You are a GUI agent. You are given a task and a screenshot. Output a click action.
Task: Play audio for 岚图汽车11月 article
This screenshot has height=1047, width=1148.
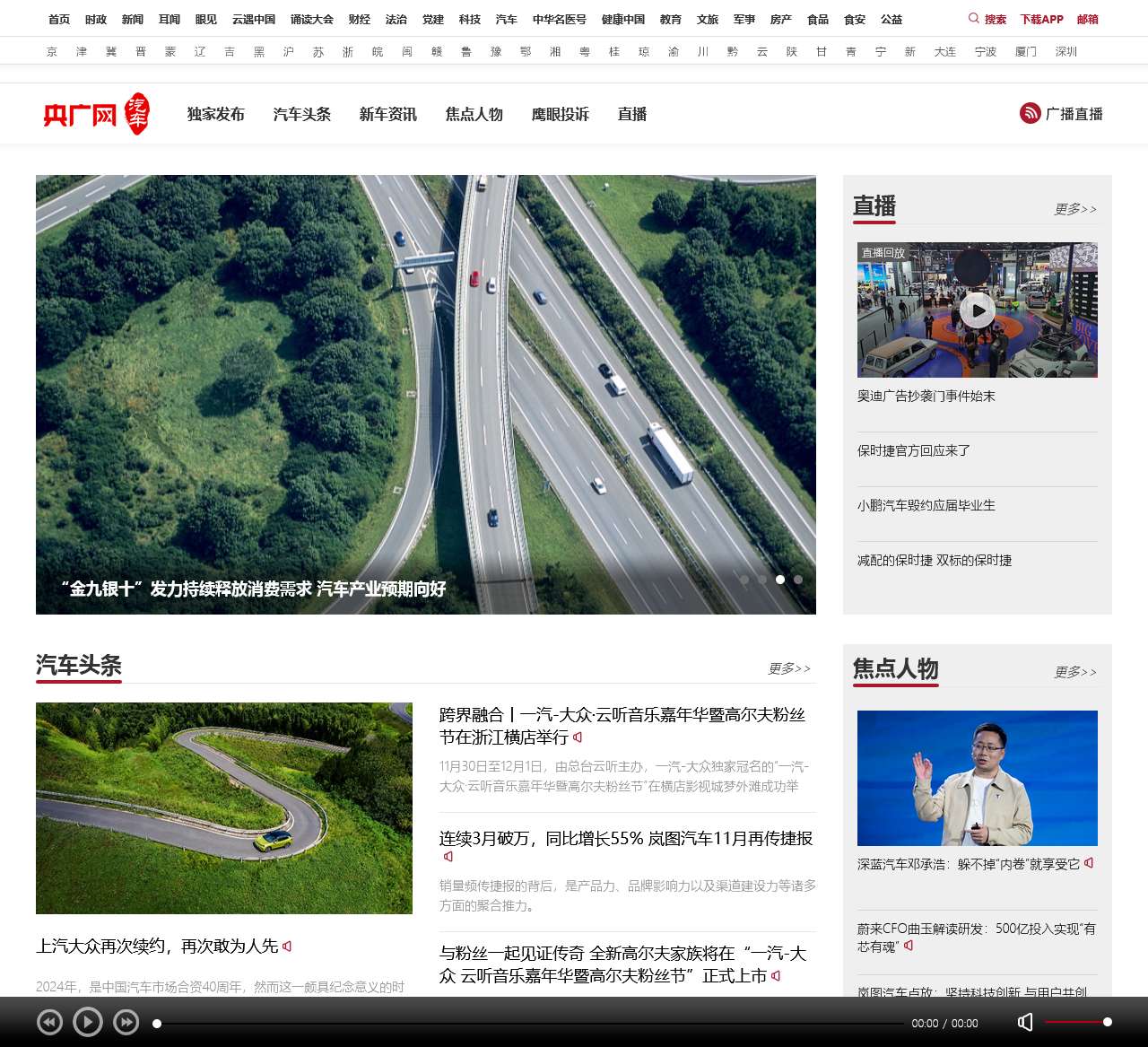448,857
